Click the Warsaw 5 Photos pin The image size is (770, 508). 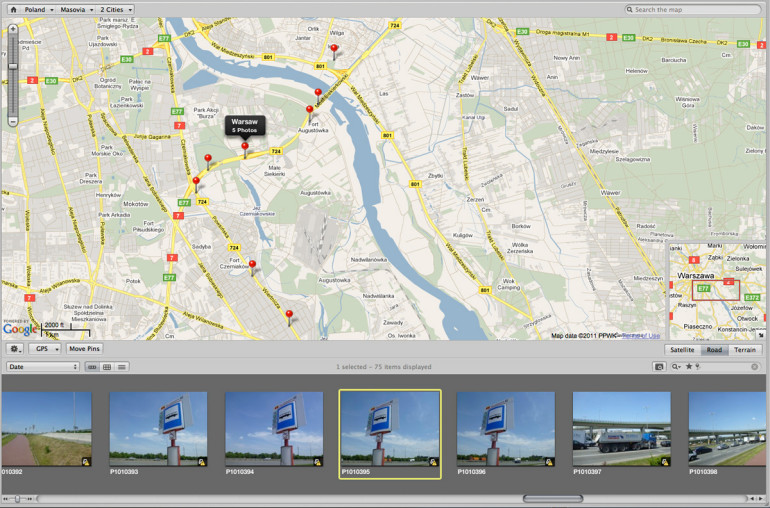pyautogui.click(x=245, y=148)
